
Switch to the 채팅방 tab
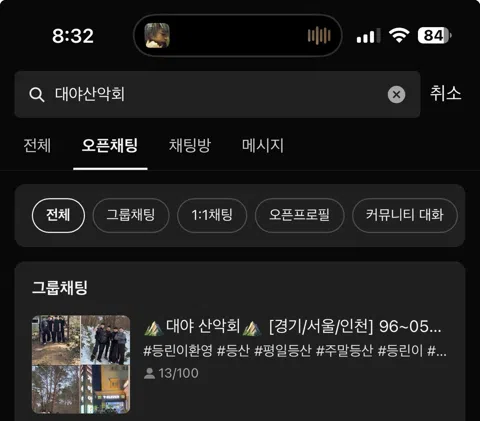point(190,146)
